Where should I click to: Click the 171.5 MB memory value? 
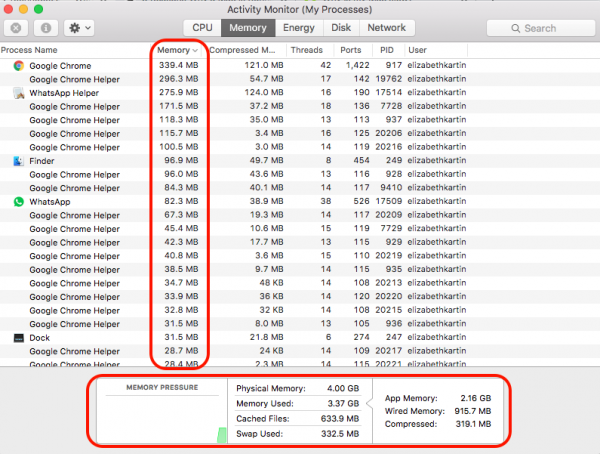coord(179,106)
